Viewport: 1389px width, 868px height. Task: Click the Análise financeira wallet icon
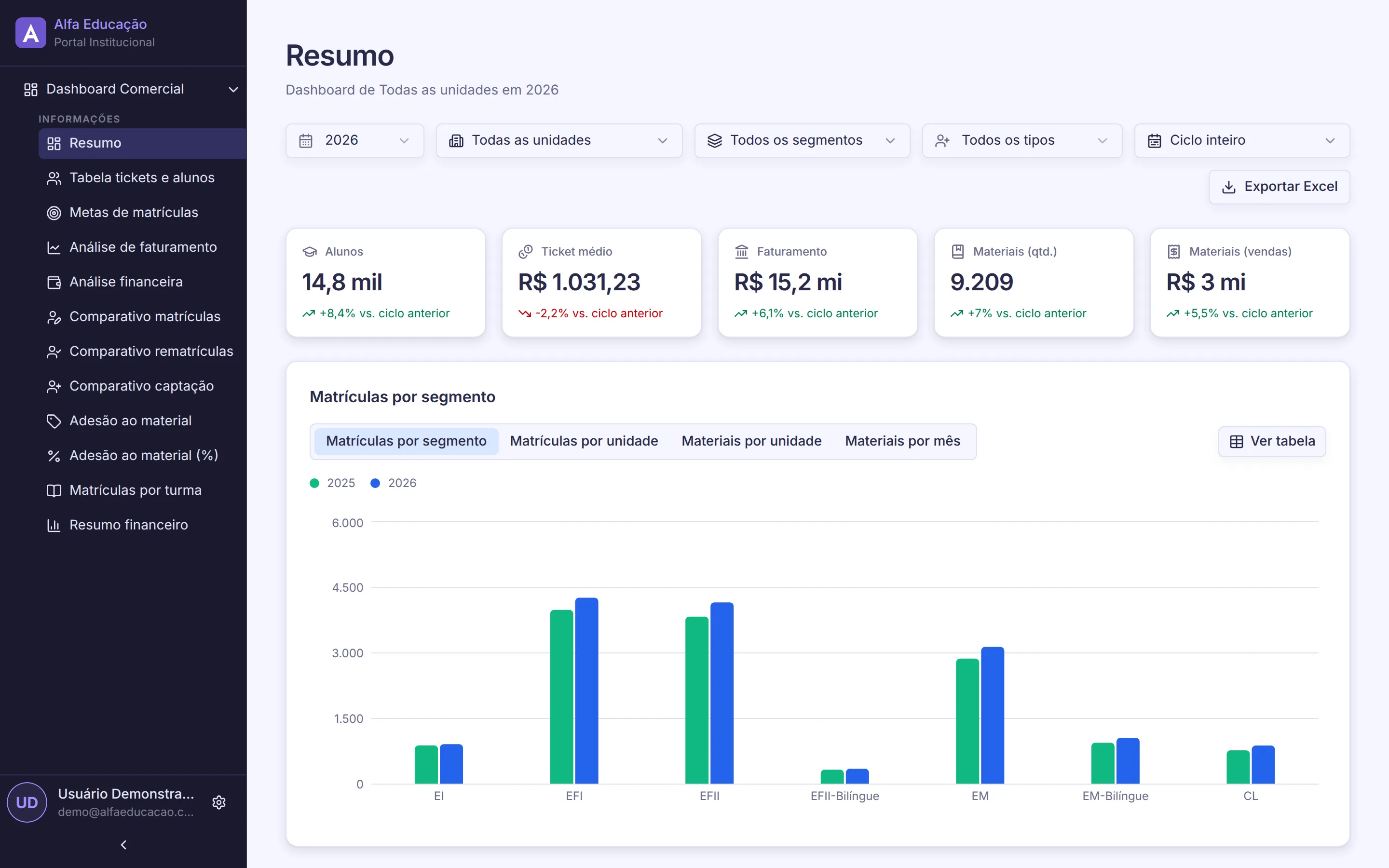pyautogui.click(x=54, y=283)
